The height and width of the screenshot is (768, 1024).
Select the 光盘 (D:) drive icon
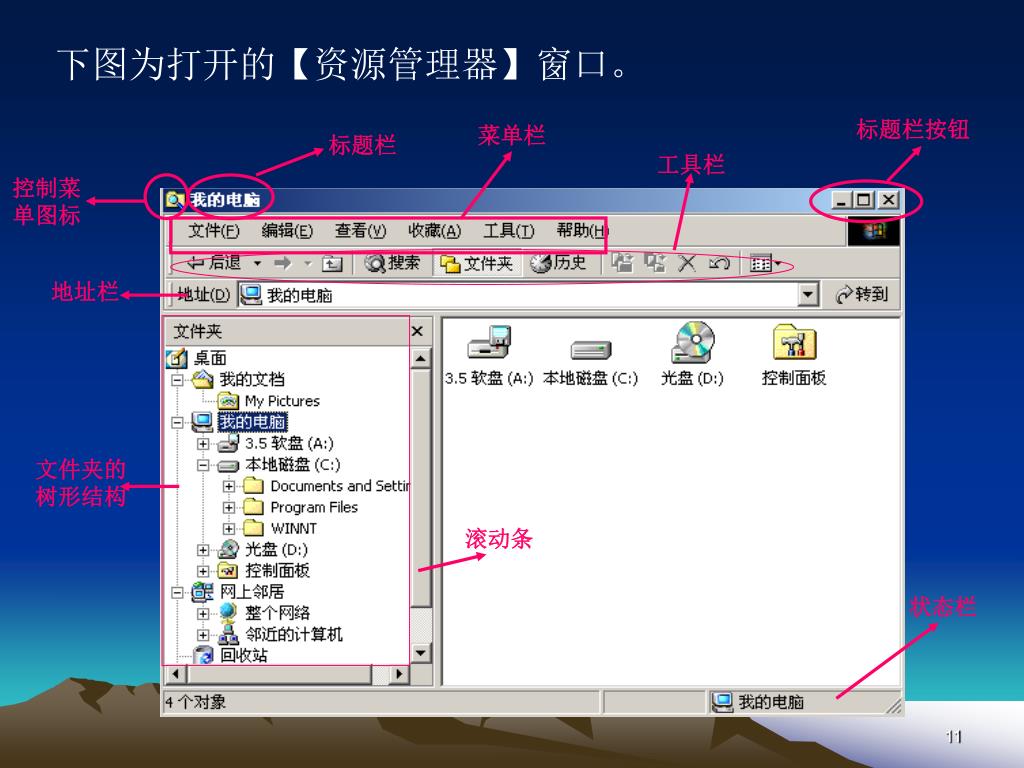coord(692,355)
